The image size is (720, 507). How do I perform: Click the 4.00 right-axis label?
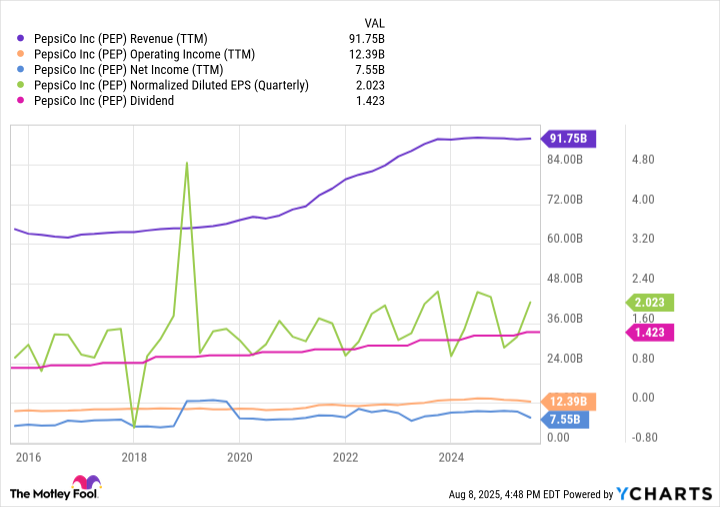tap(643, 200)
